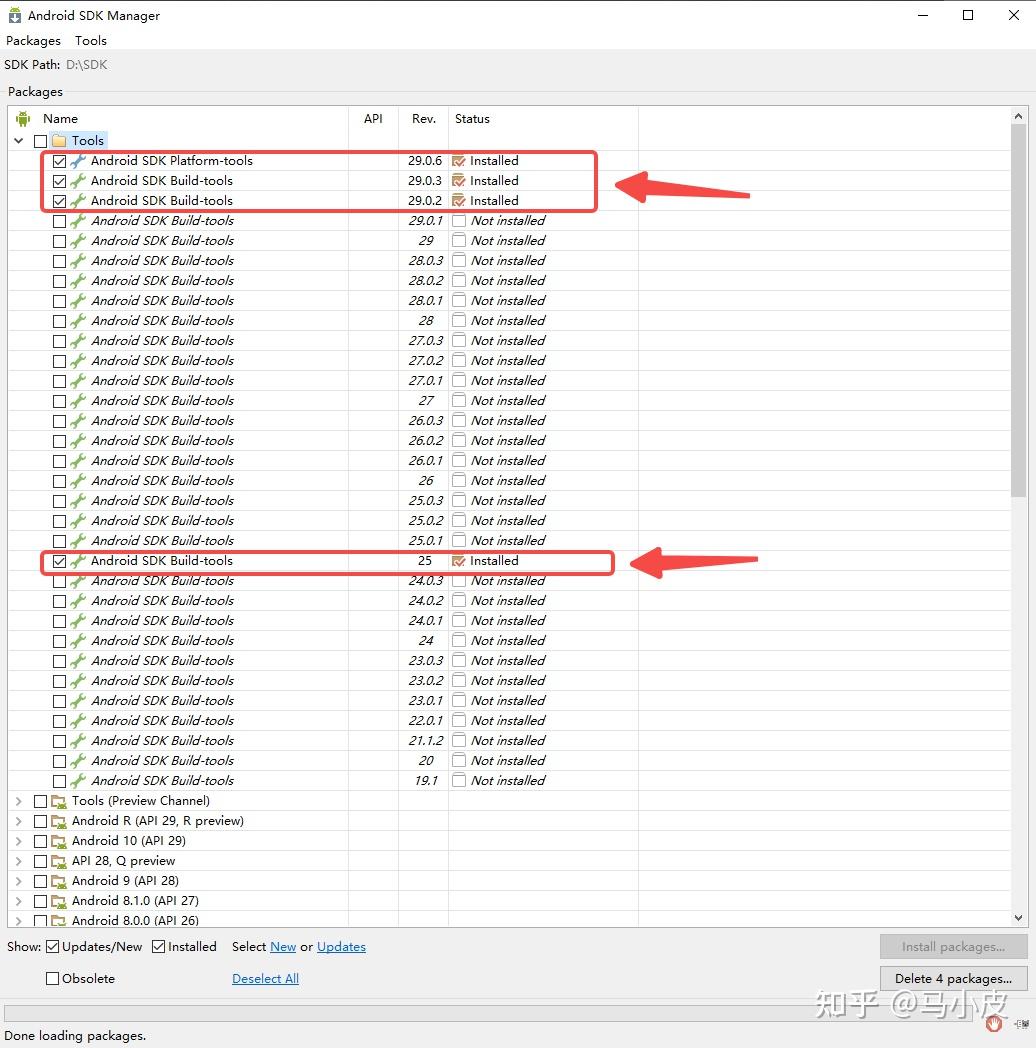This screenshot has height=1048, width=1036.
Task: Open the Tools menu
Action: click(x=91, y=41)
